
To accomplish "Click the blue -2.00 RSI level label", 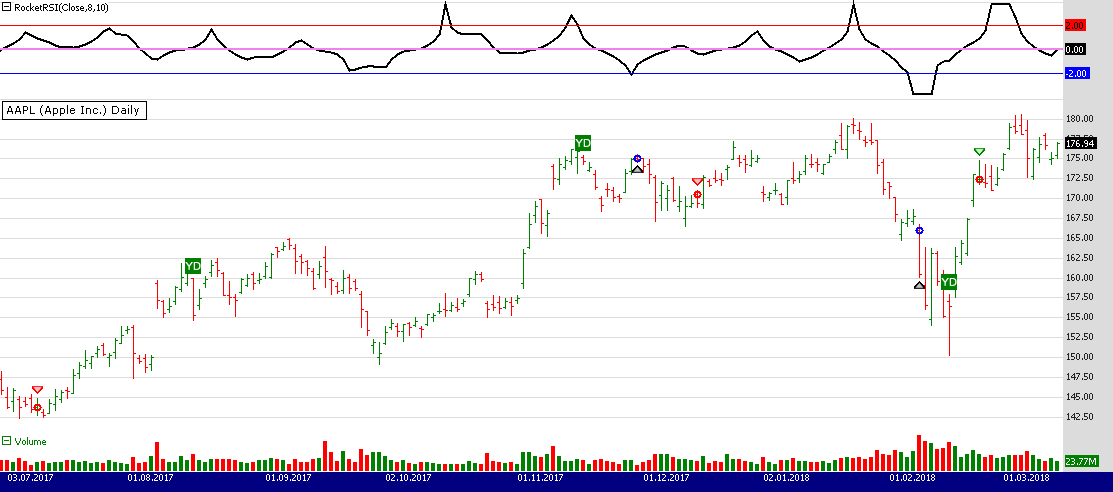I will 1076,73.
